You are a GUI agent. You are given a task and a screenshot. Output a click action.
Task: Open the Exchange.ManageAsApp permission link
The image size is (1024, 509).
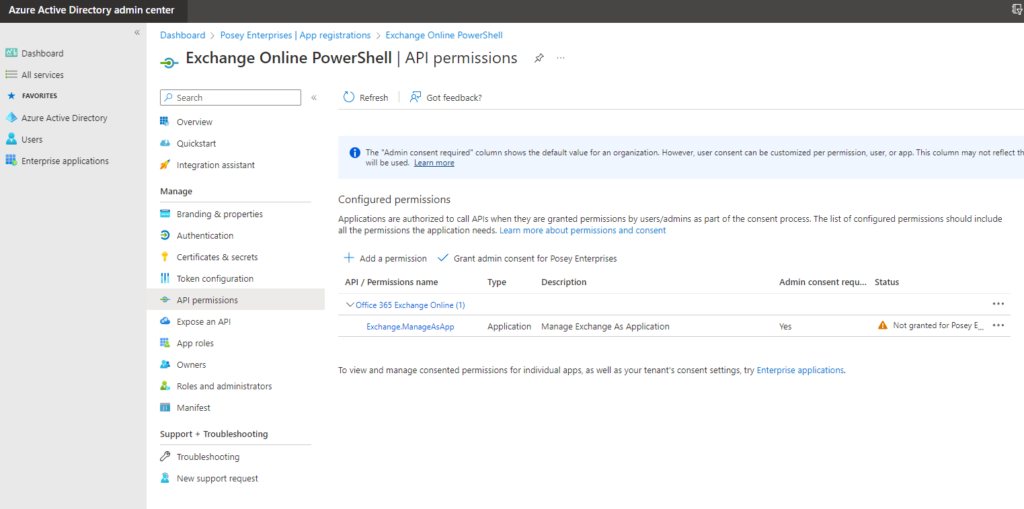point(410,326)
